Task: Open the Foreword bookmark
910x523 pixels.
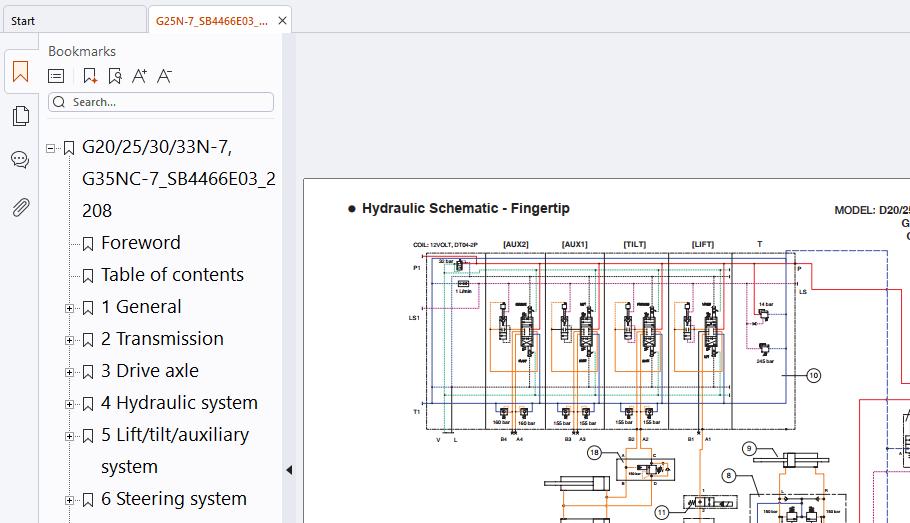Action: (140, 243)
